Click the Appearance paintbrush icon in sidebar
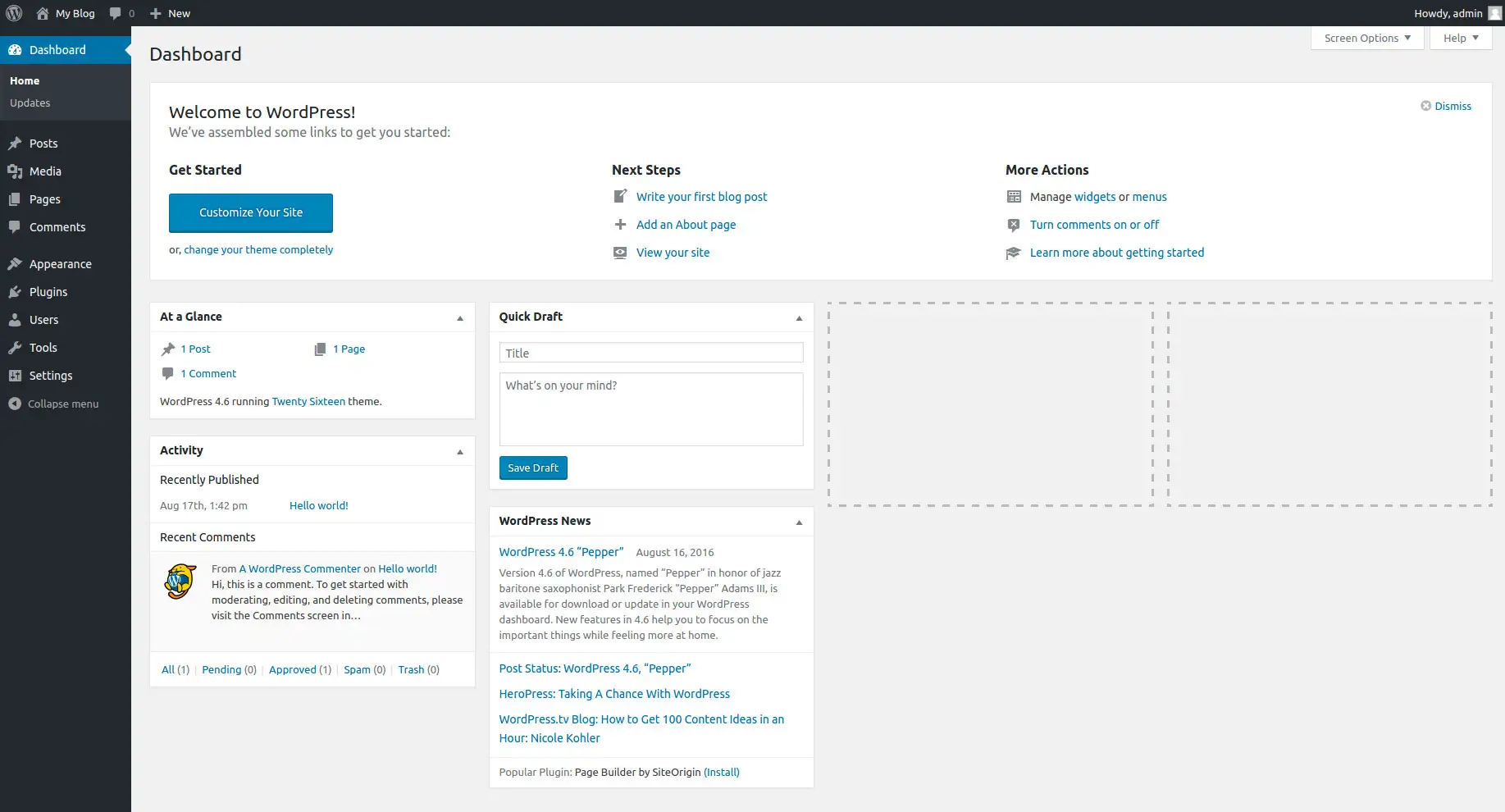This screenshot has height=812, width=1505. [x=15, y=264]
